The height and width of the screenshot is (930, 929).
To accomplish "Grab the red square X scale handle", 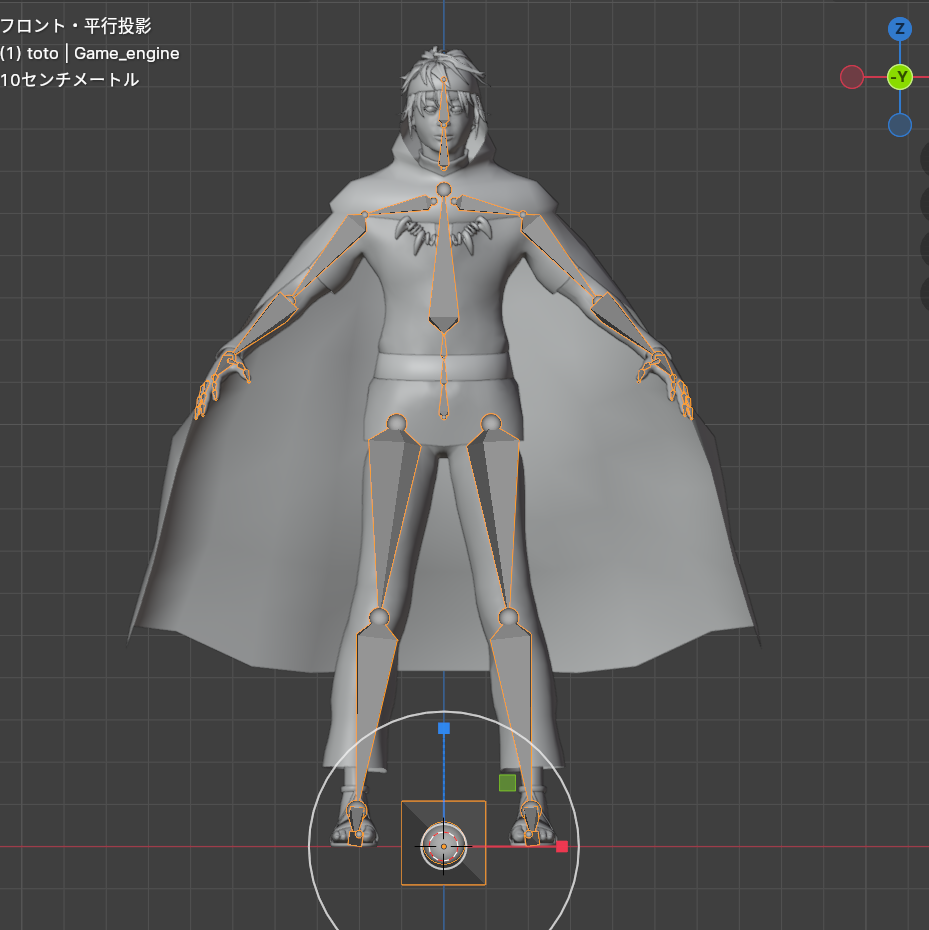I will click(x=561, y=846).
